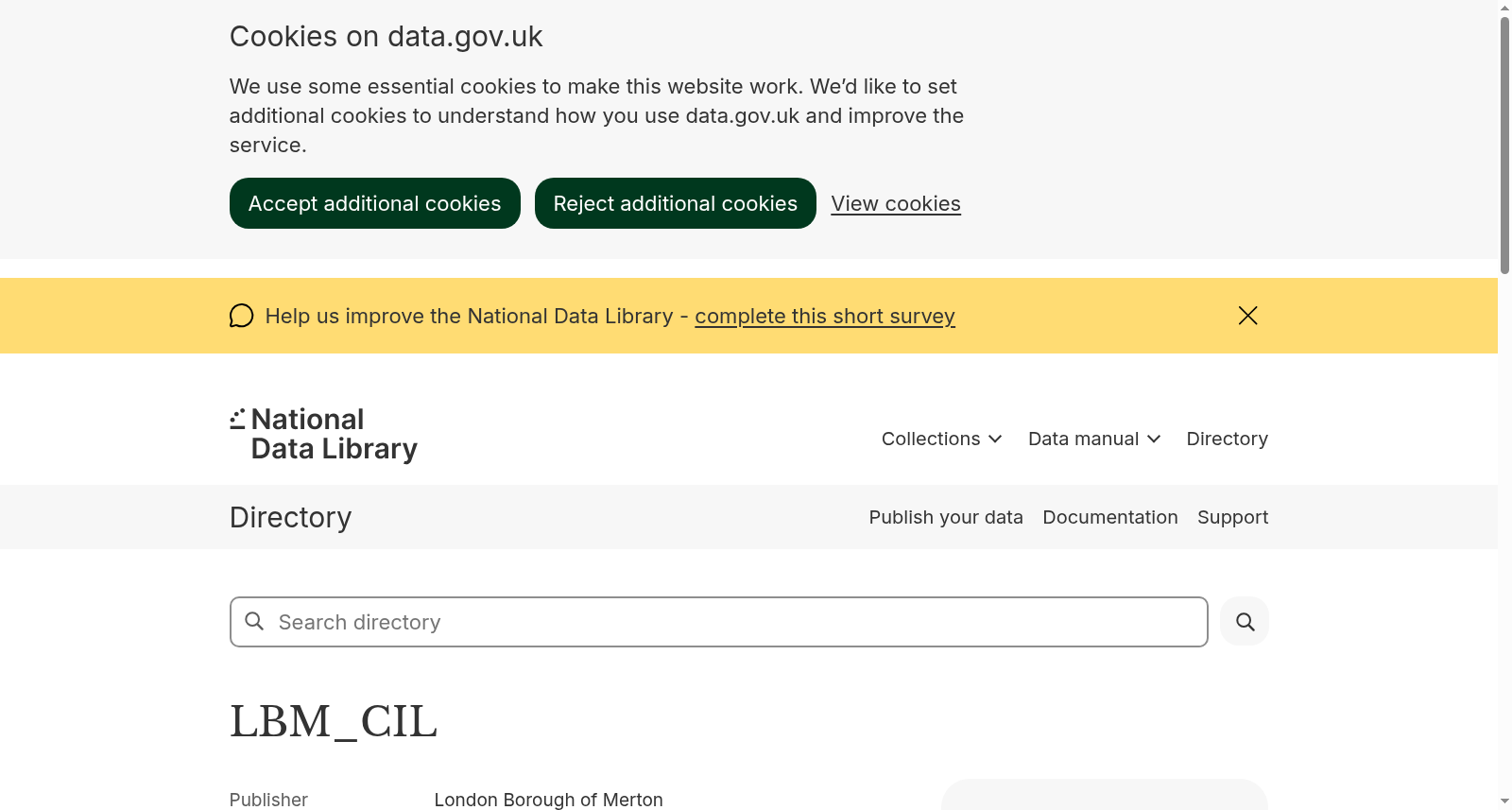Click the search magnifier button

[1245, 622]
